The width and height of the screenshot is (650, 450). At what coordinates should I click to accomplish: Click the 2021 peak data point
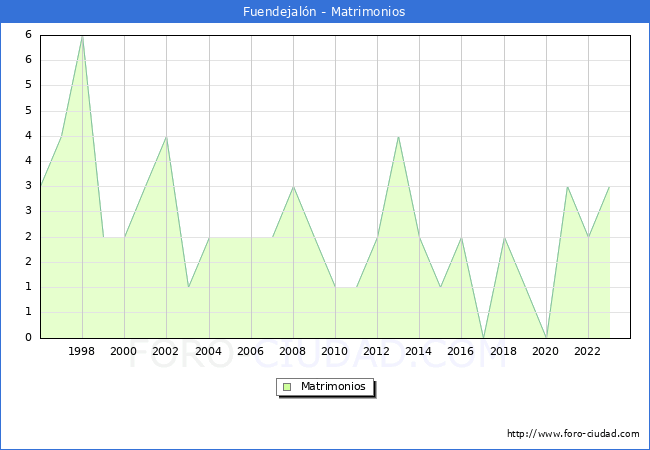(x=567, y=187)
